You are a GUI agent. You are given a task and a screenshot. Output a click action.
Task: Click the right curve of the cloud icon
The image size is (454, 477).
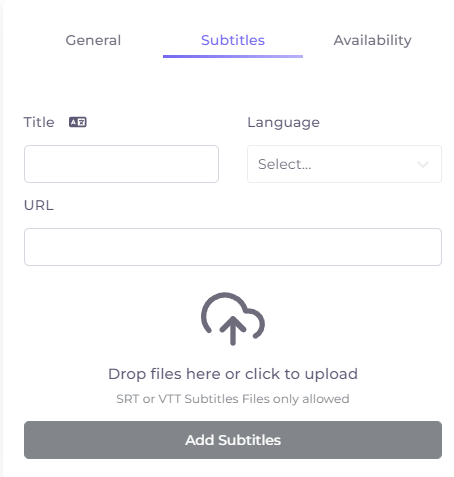point(256,323)
